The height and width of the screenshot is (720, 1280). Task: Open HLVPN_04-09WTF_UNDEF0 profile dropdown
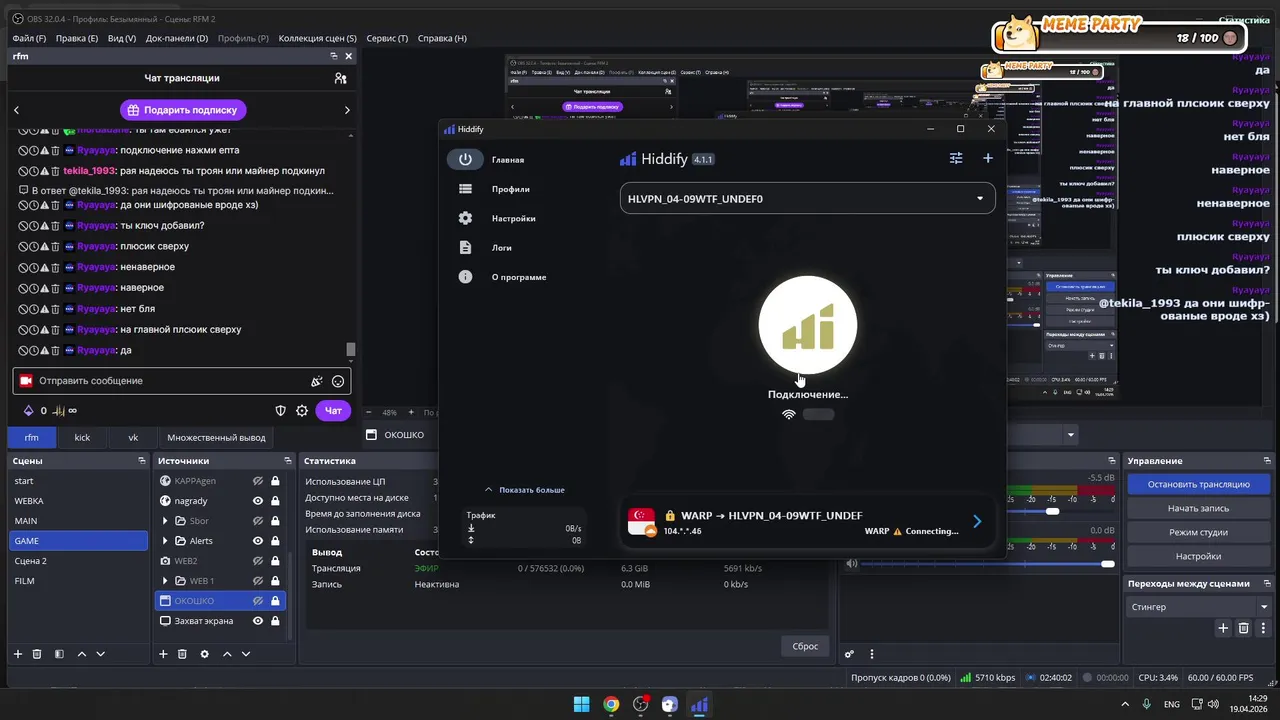[x=807, y=198]
